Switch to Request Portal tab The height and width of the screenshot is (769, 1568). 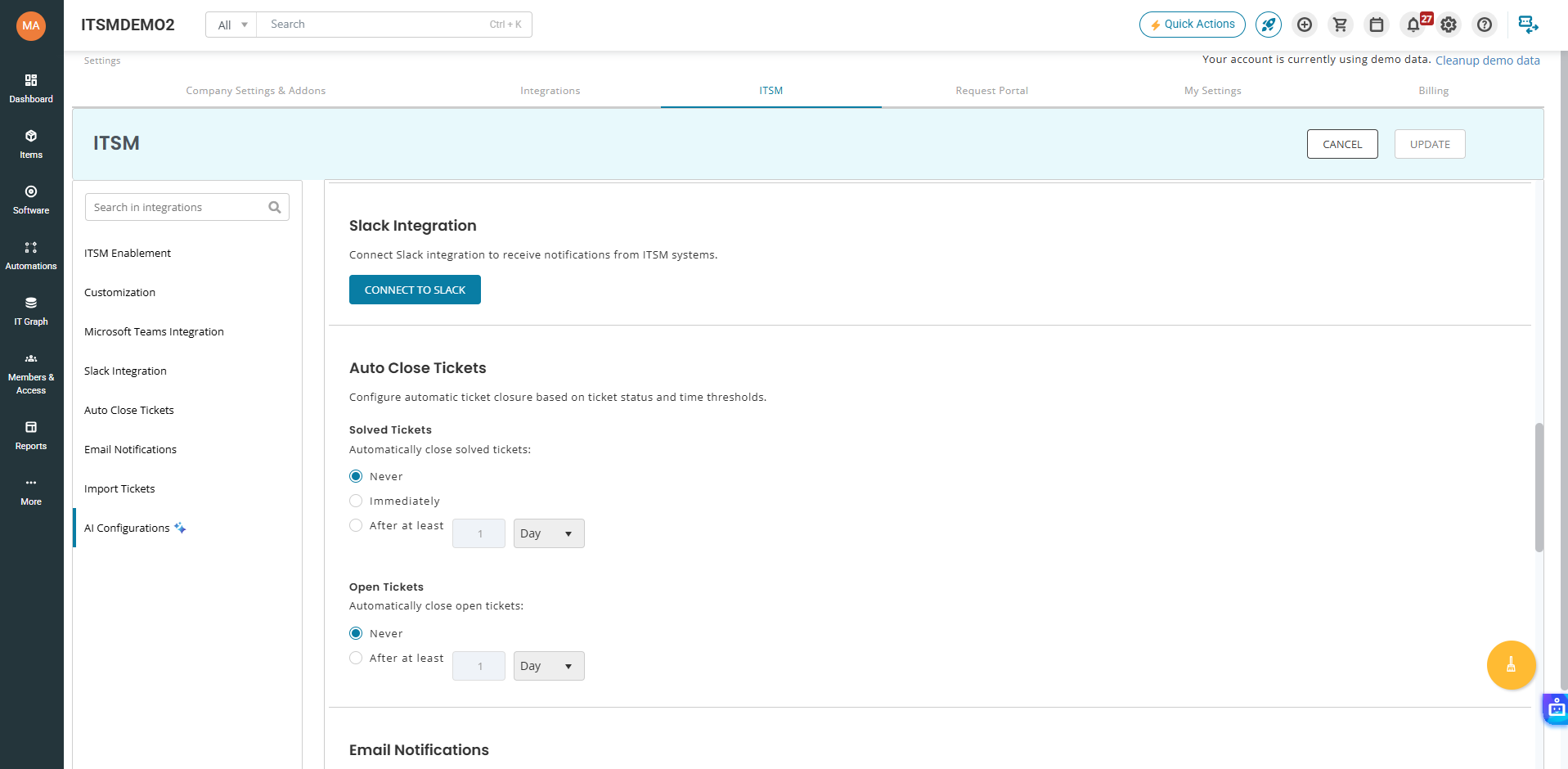click(x=992, y=91)
